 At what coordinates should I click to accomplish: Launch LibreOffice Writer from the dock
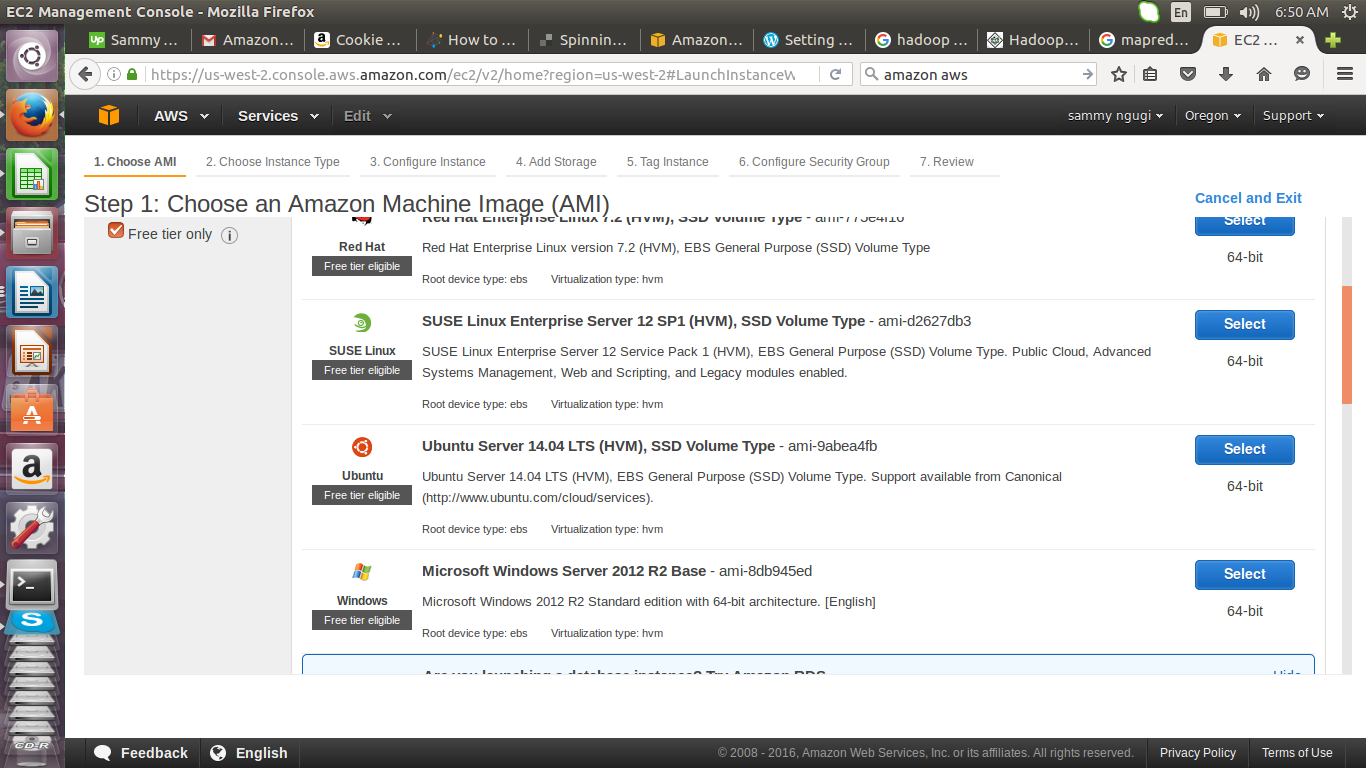[32, 292]
